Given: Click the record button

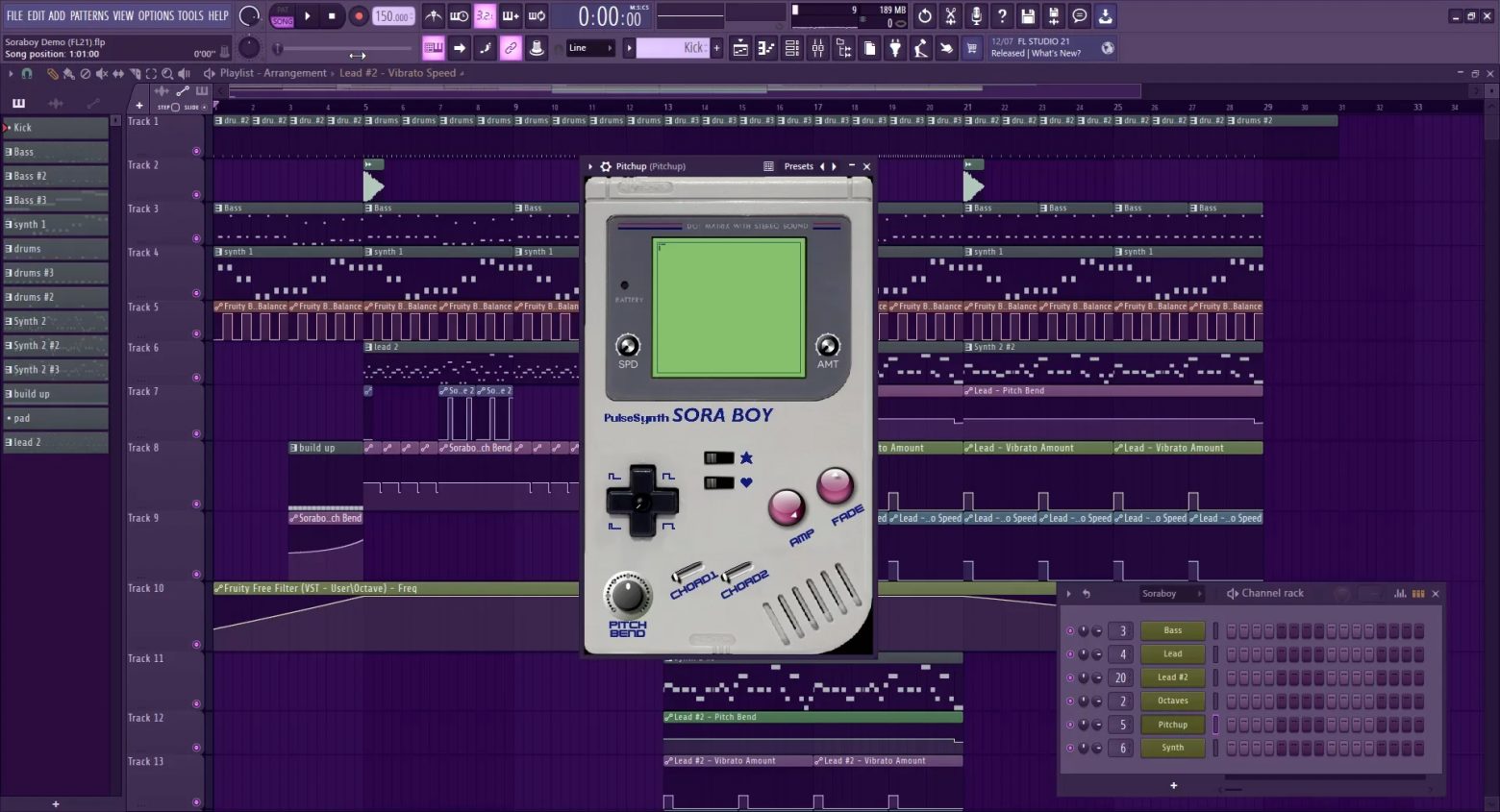Looking at the screenshot, I should pyautogui.click(x=358, y=16).
